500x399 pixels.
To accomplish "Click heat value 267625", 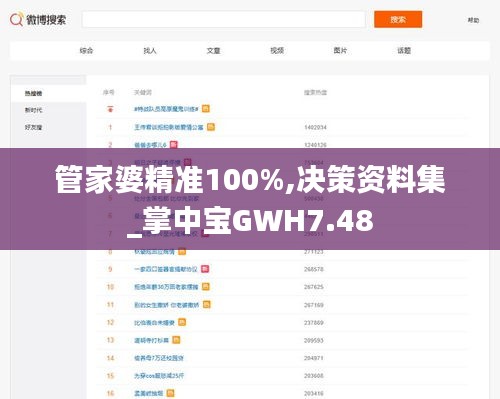I will point(314,287).
